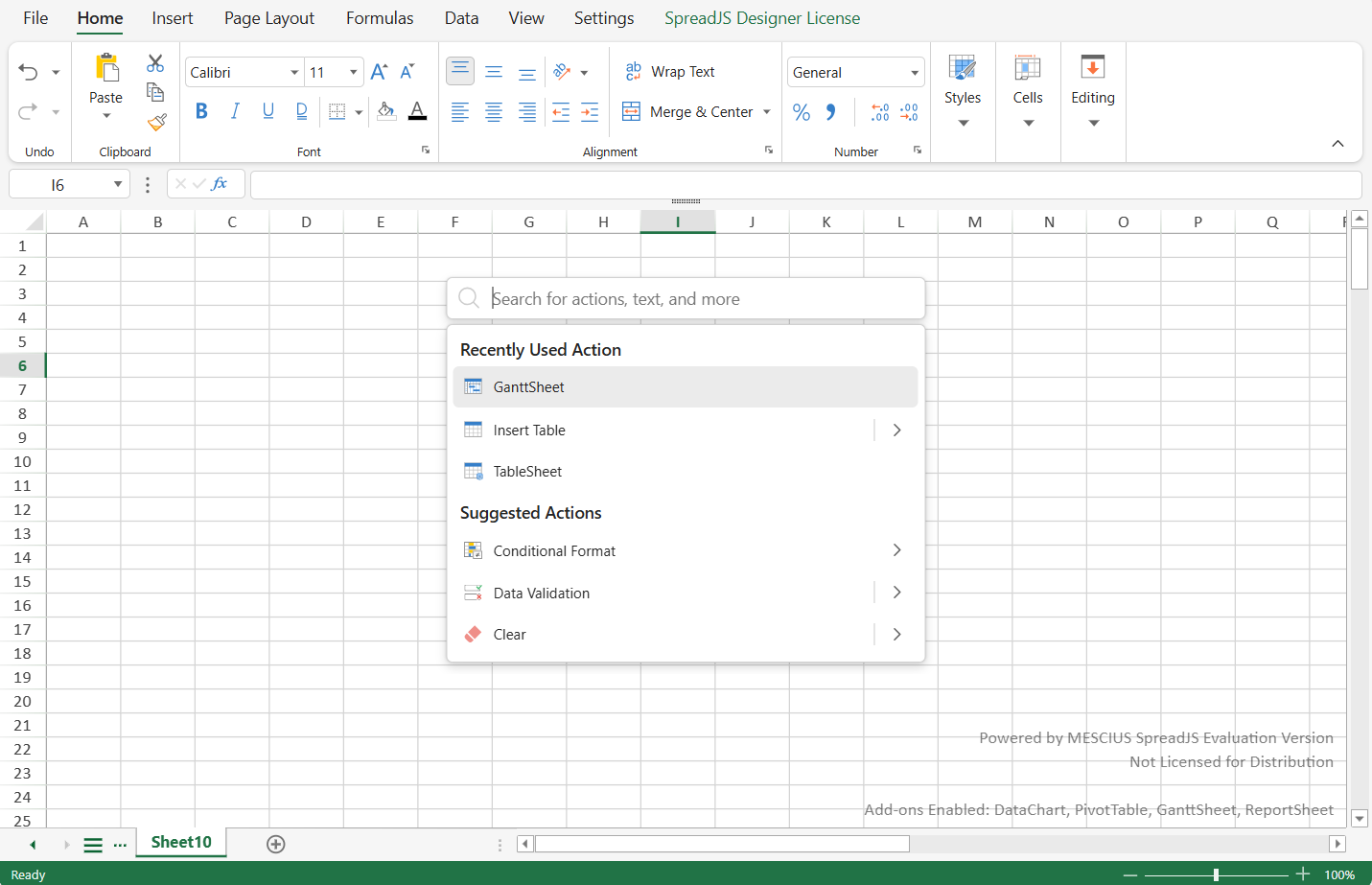Click the Decrease Decimal icon

[x=909, y=112]
